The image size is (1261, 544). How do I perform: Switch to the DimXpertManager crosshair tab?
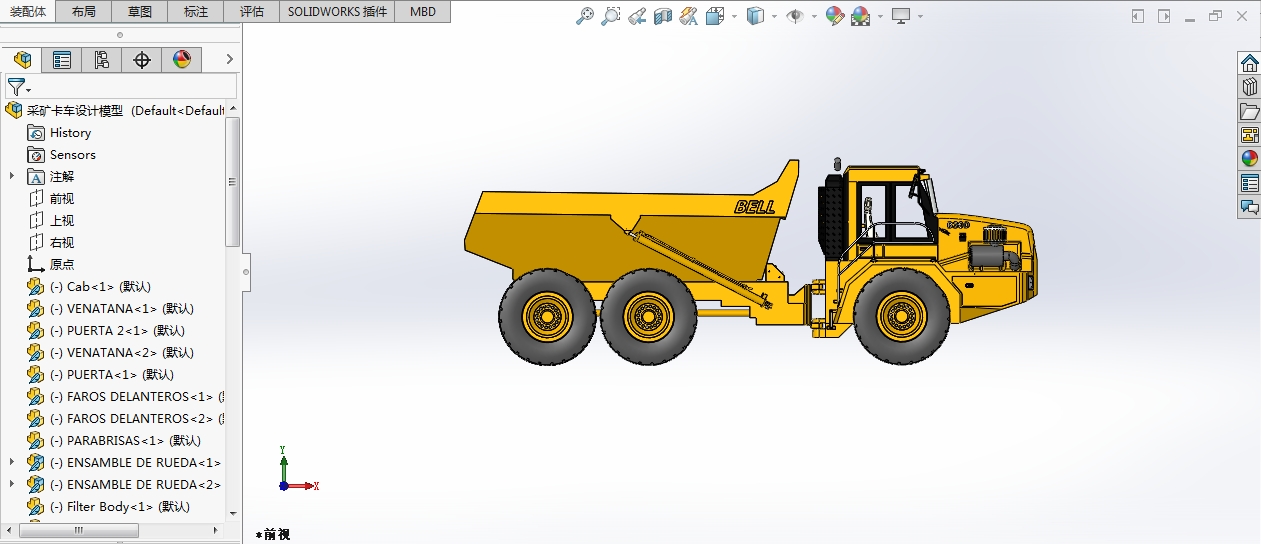[x=142, y=60]
